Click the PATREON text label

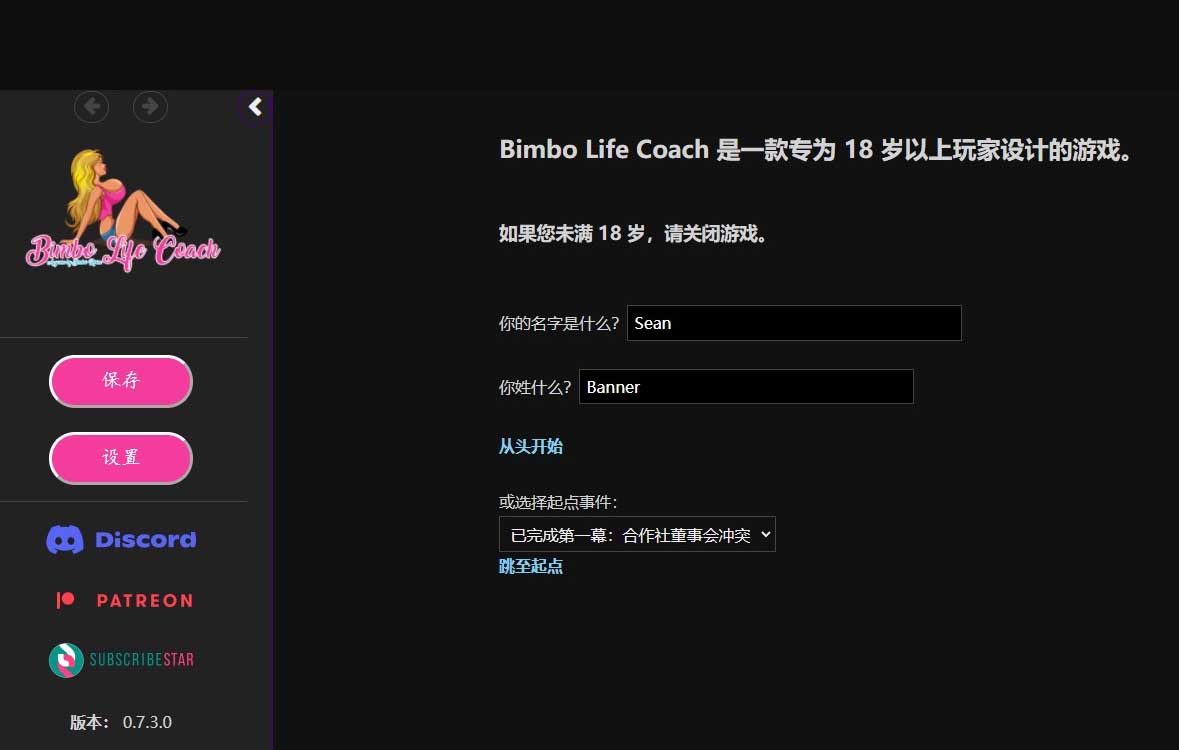pos(144,600)
